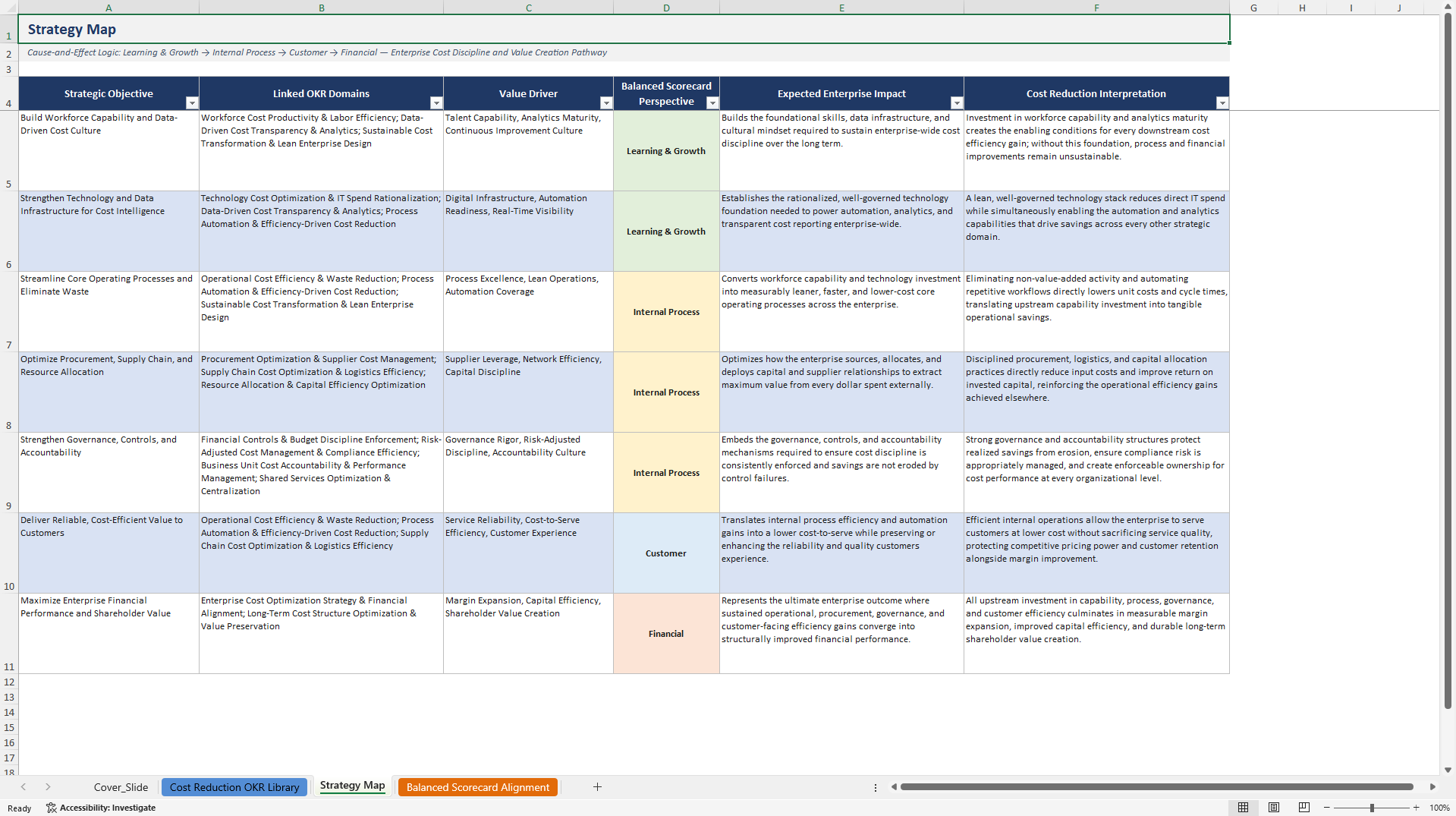Select column G header

(x=1253, y=8)
